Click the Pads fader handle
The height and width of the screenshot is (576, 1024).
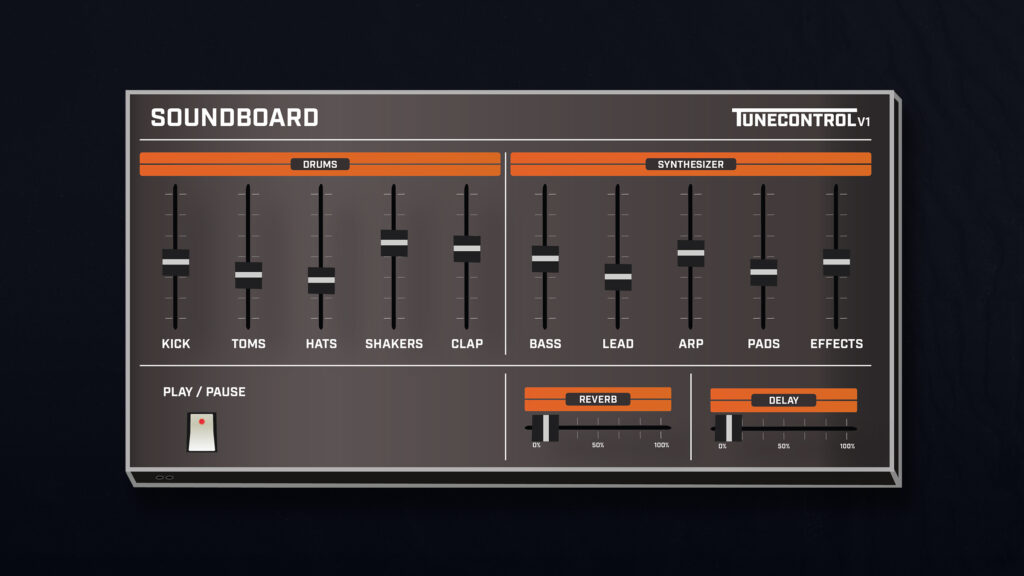764,272
